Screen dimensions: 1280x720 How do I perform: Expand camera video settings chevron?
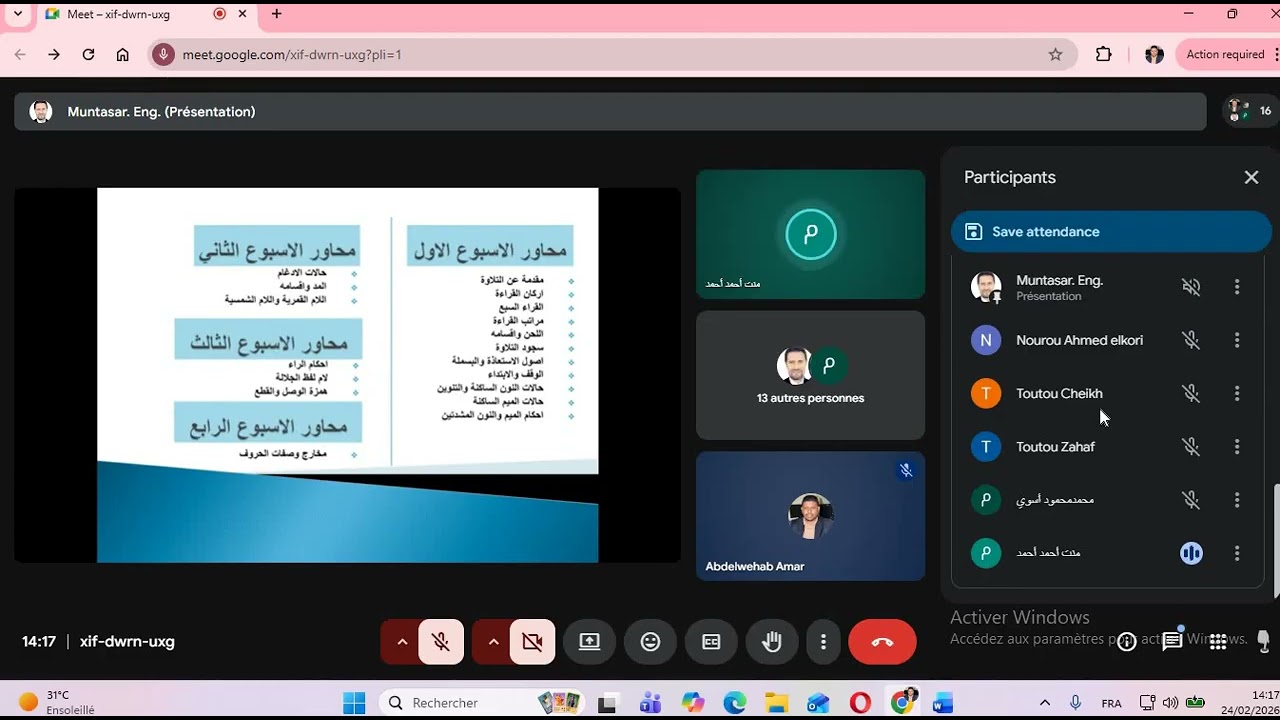pos(493,642)
